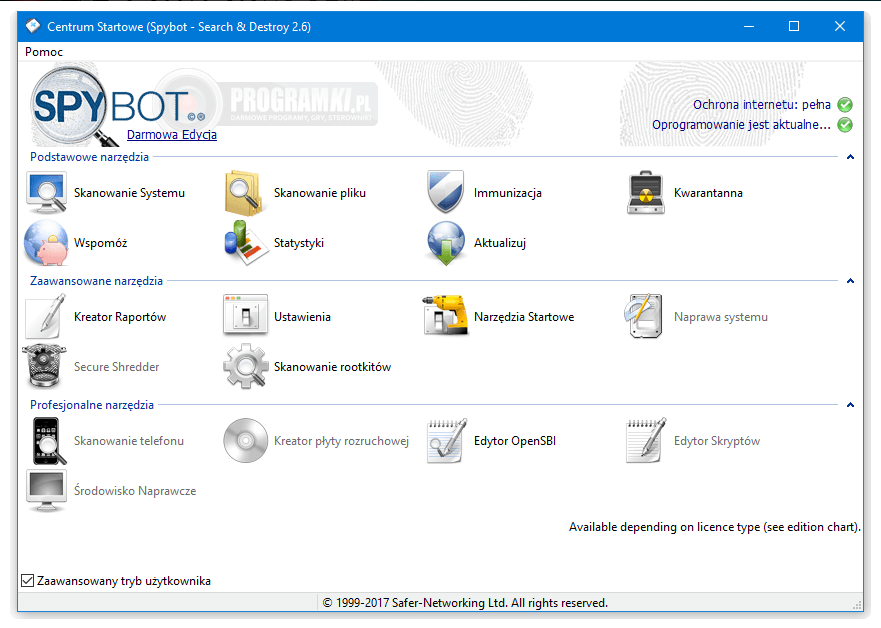Click the Środowisko Naprawcze monitor icon

point(47,491)
